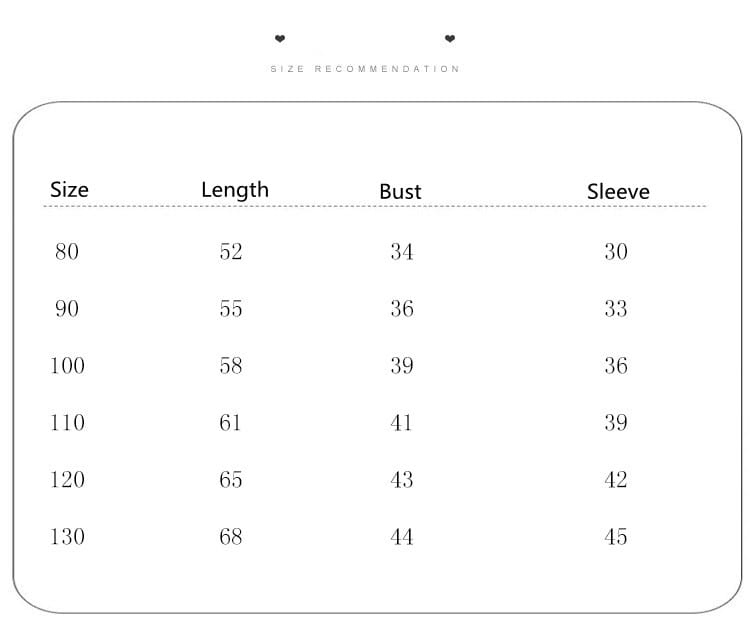Click length value 52
750x636 pixels.
click(x=231, y=251)
